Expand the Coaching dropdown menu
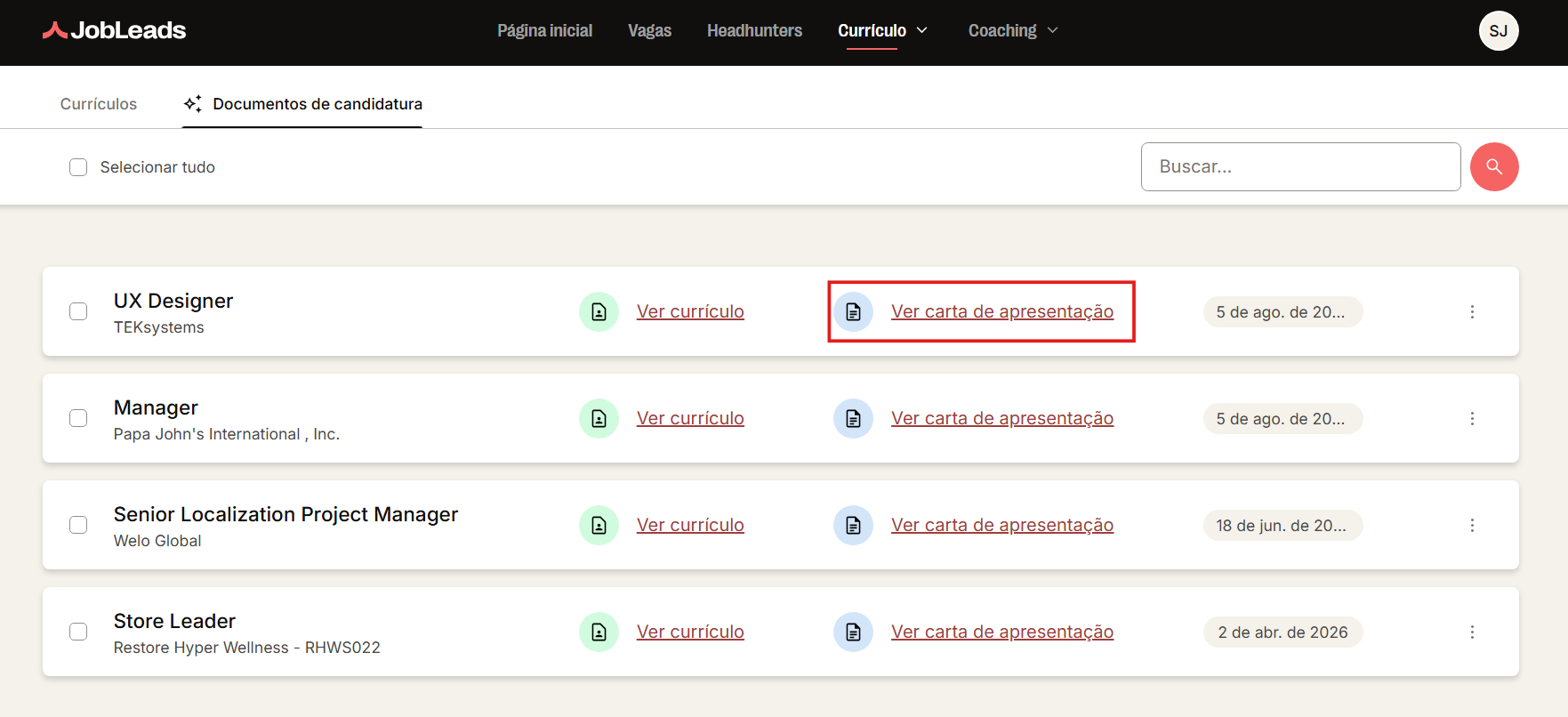Image resolution: width=1568 pixels, height=717 pixels. pyautogui.click(x=1013, y=30)
